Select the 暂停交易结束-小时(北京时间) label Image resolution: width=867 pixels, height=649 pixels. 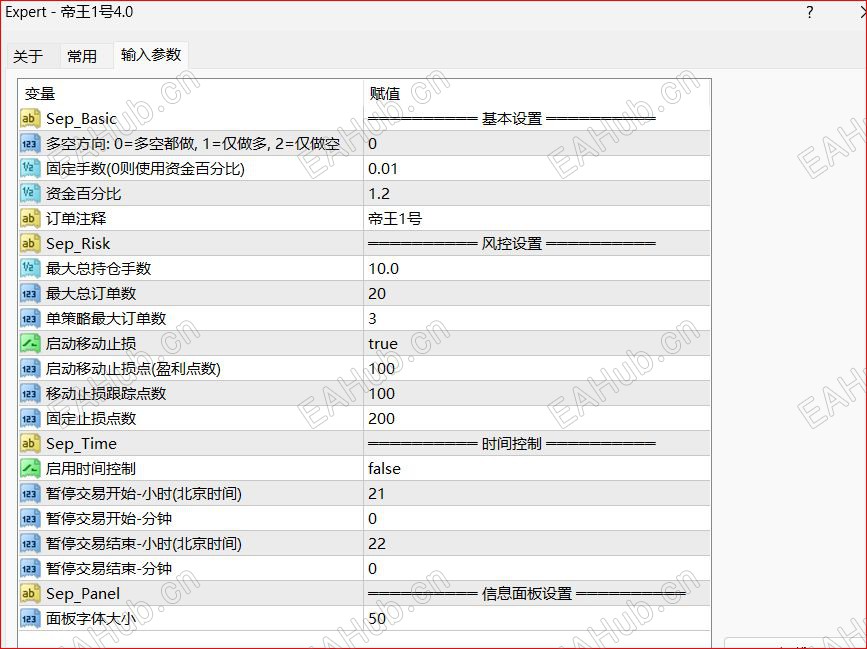click(144, 543)
